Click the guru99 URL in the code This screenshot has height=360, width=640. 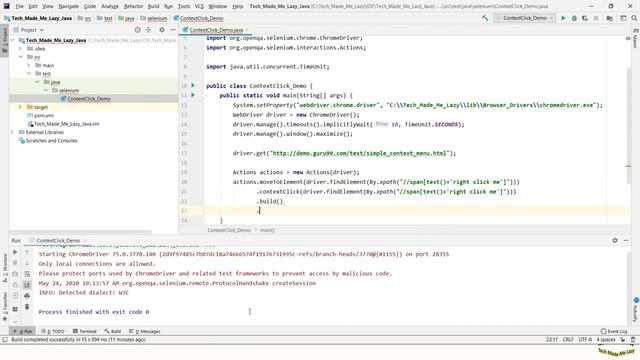(x=359, y=153)
